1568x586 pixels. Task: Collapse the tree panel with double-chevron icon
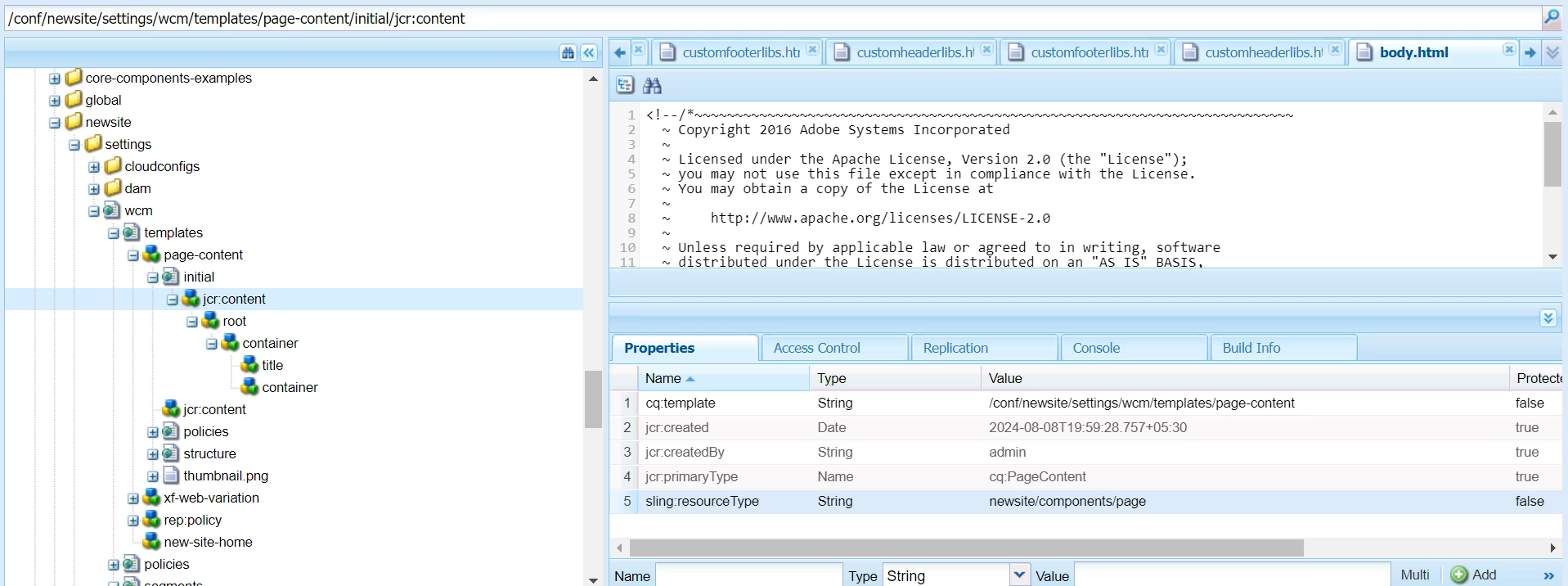[x=589, y=52]
